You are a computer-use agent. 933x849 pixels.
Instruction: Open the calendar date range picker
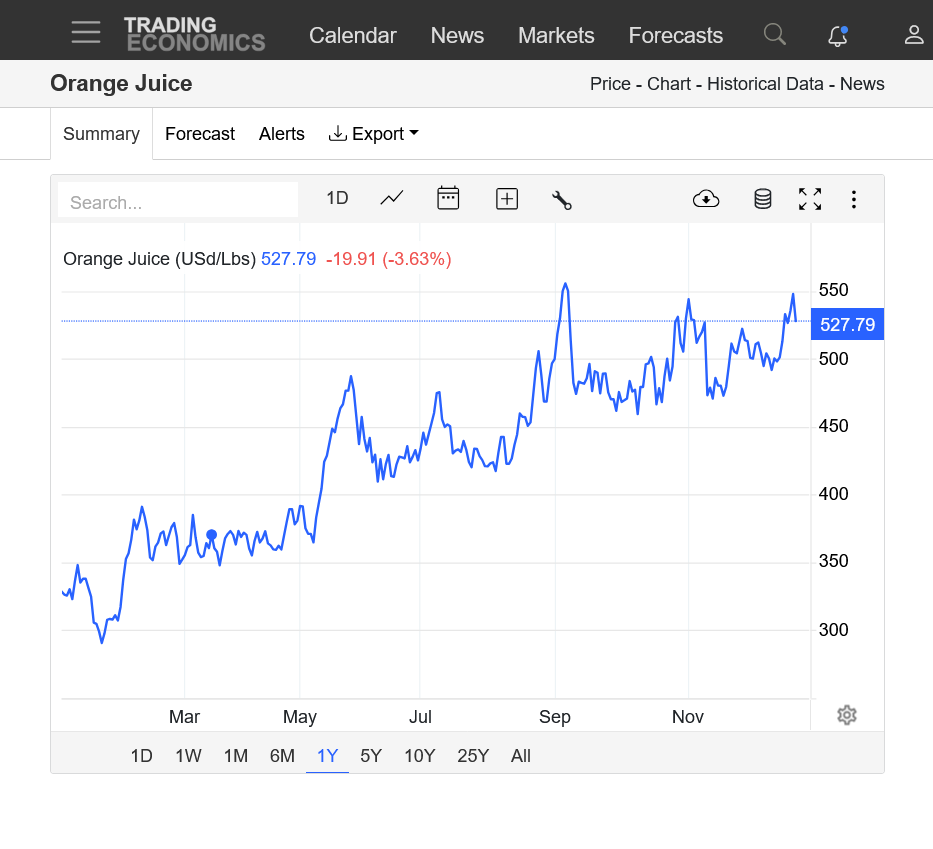[448, 198]
